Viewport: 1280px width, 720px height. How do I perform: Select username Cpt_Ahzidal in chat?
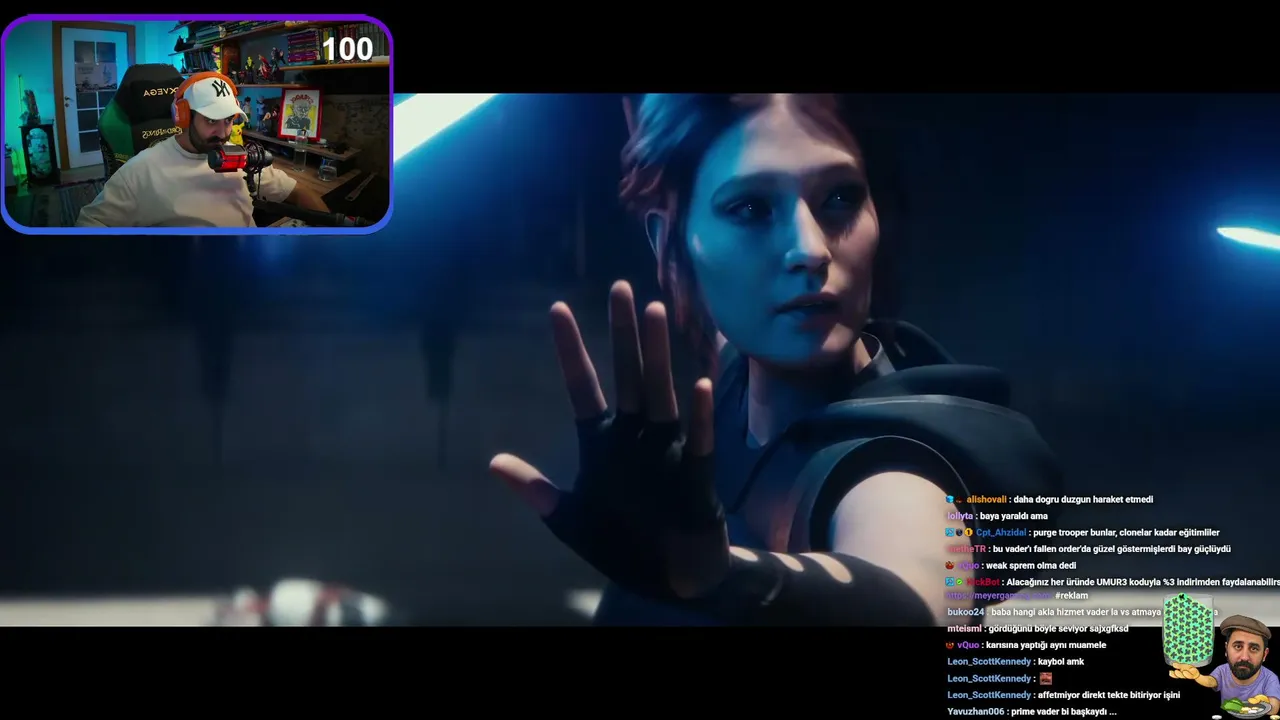coord(1001,533)
